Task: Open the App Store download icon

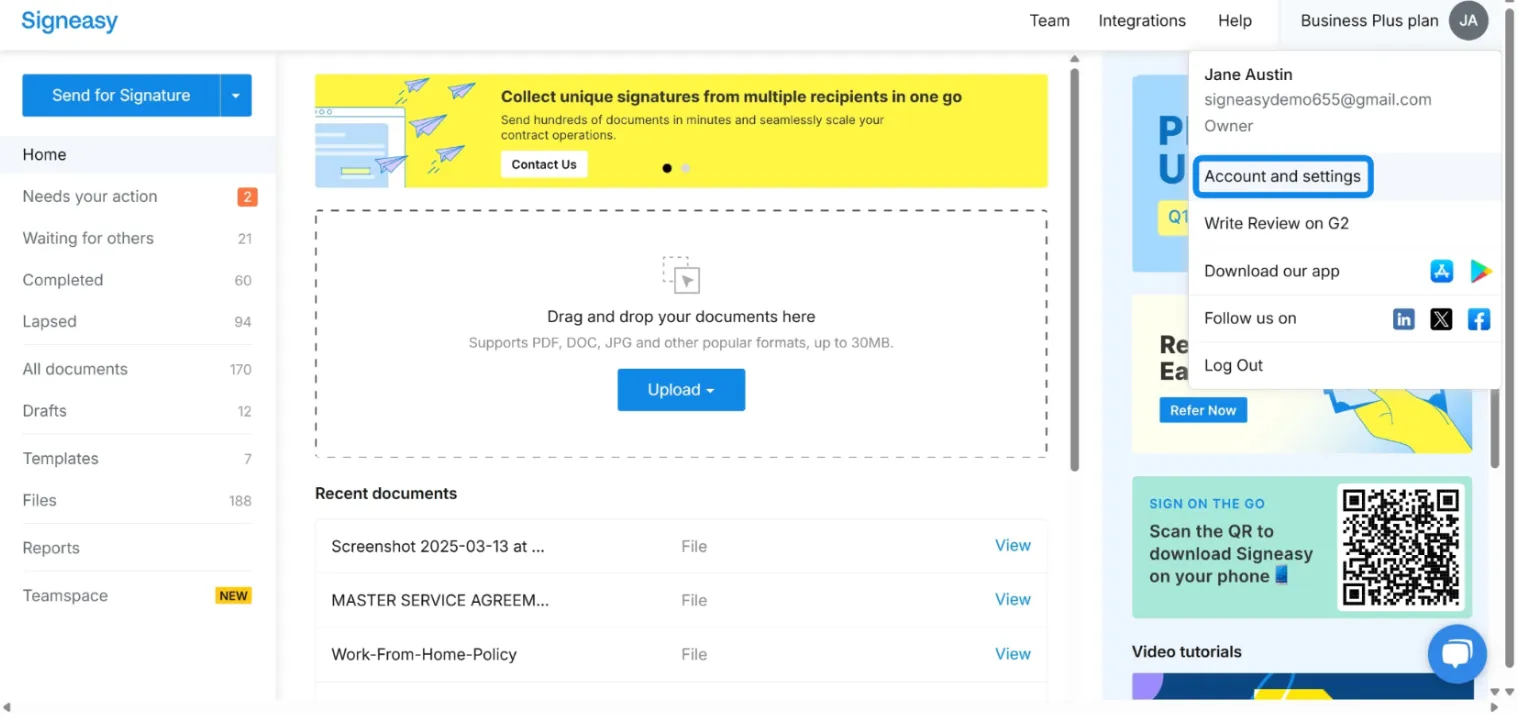Action: pyautogui.click(x=1441, y=271)
